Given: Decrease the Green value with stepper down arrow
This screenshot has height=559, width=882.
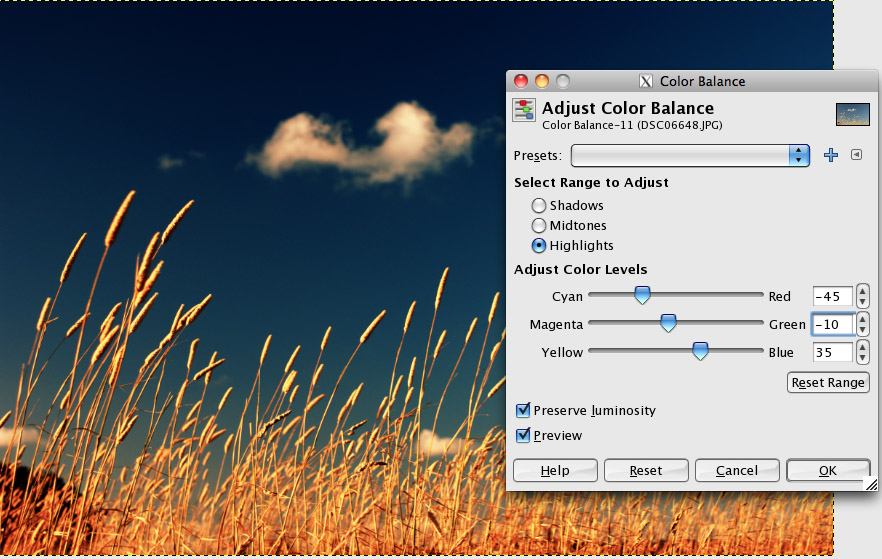Looking at the screenshot, I should pyautogui.click(x=862, y=330).
